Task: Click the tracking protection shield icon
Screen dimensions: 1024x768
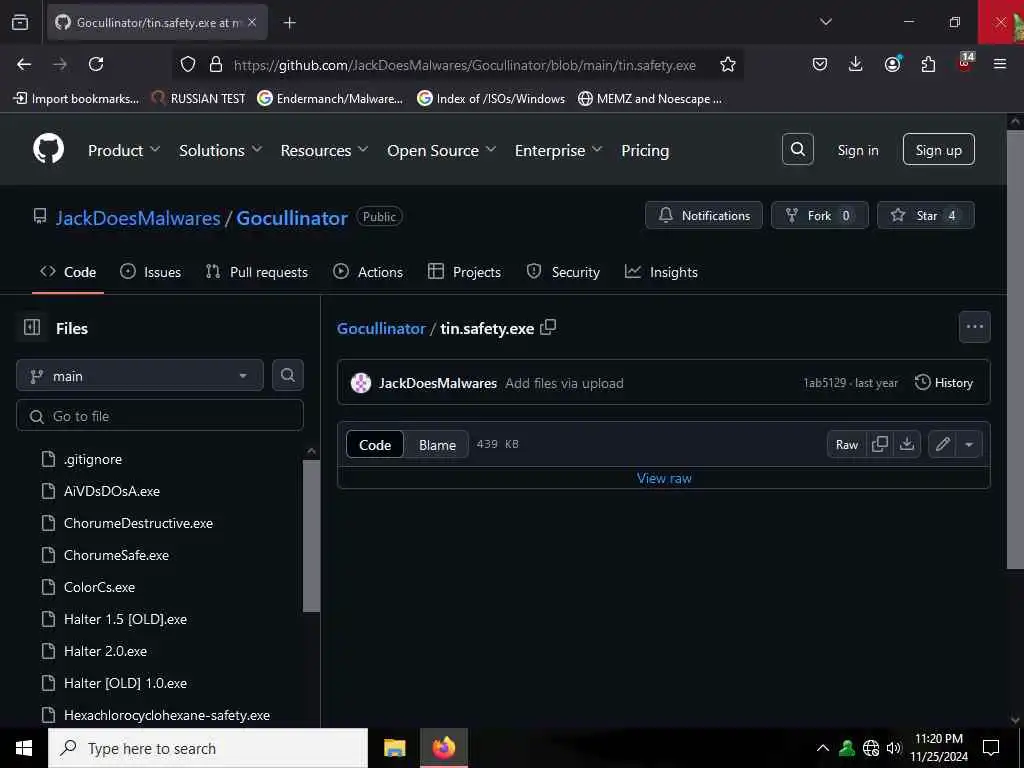Action: (x=188, y=64)
